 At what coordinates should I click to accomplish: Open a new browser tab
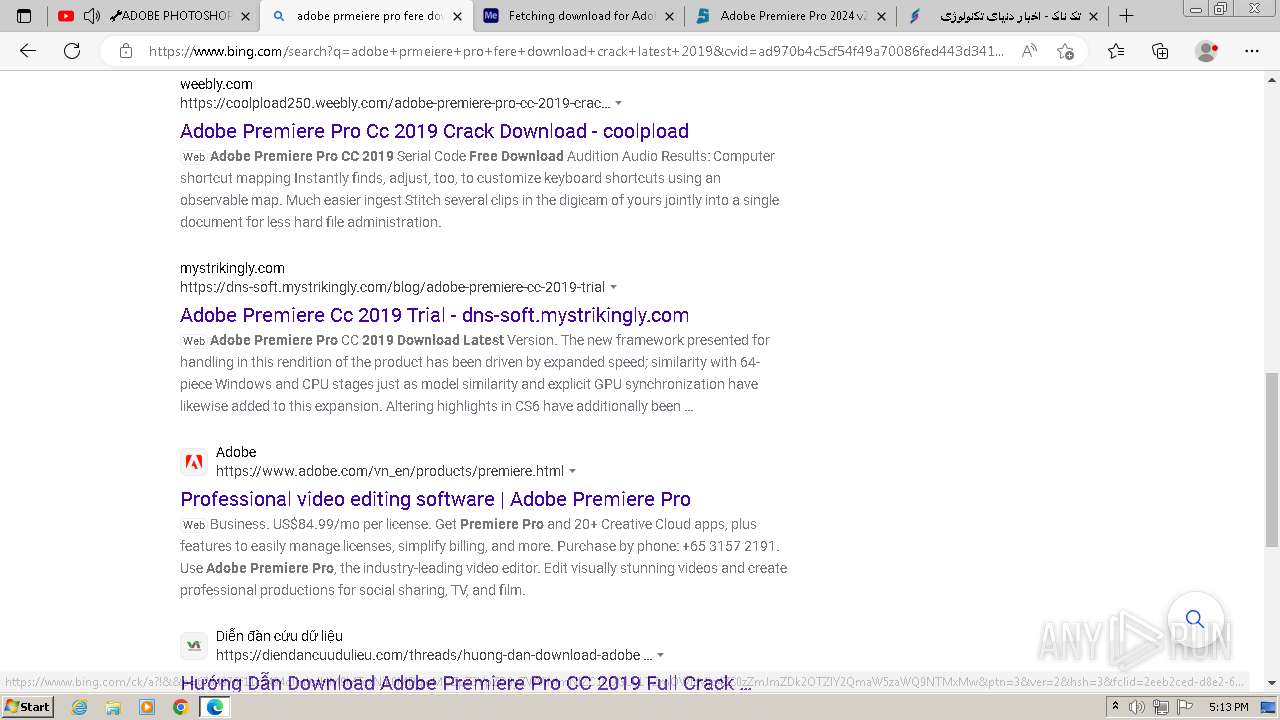pos(1126,16)
